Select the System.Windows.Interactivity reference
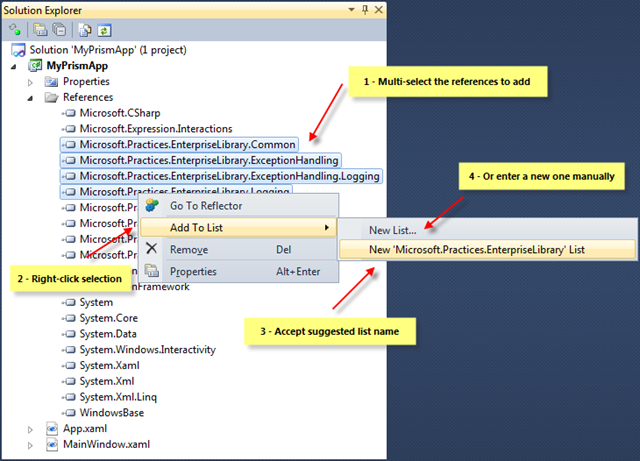The width and height of the screenshot is (640, 461). point(139,350)
